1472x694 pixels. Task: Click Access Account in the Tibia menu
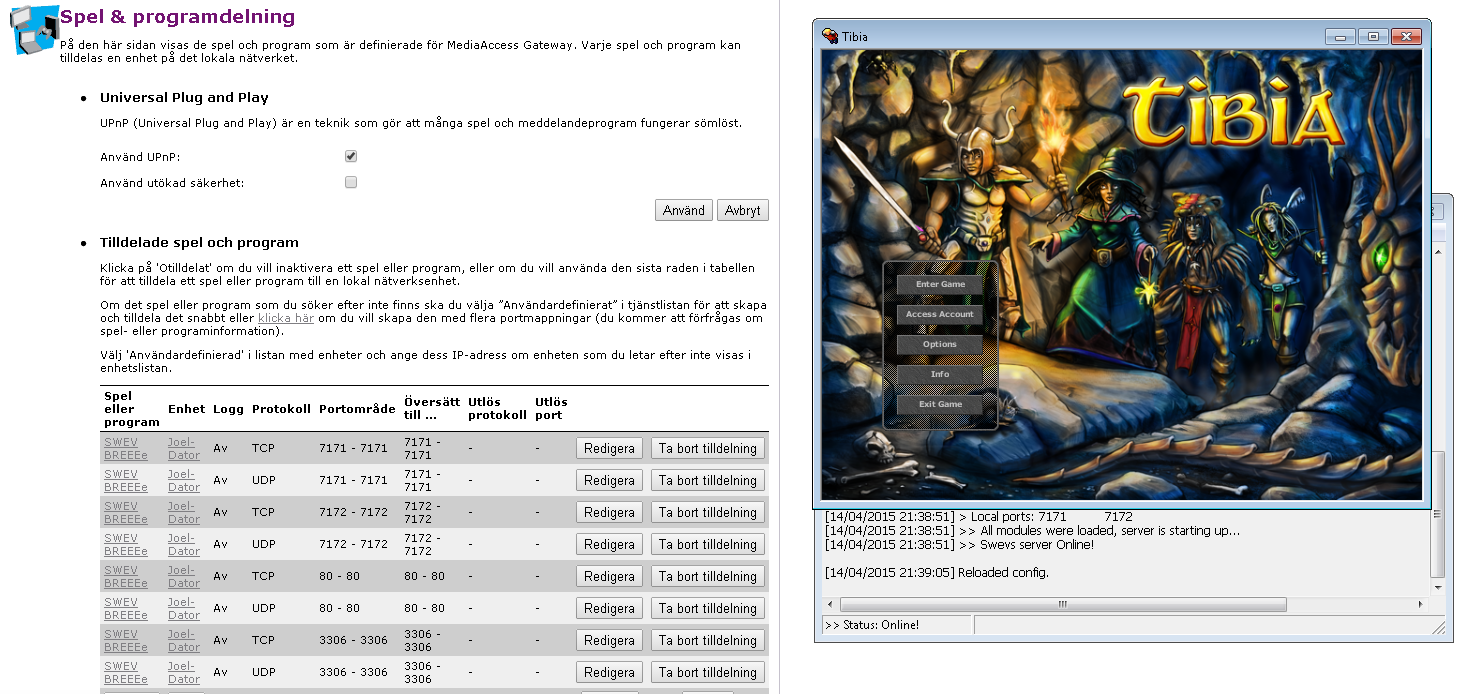pyautogui.click(x=940, y=314)
